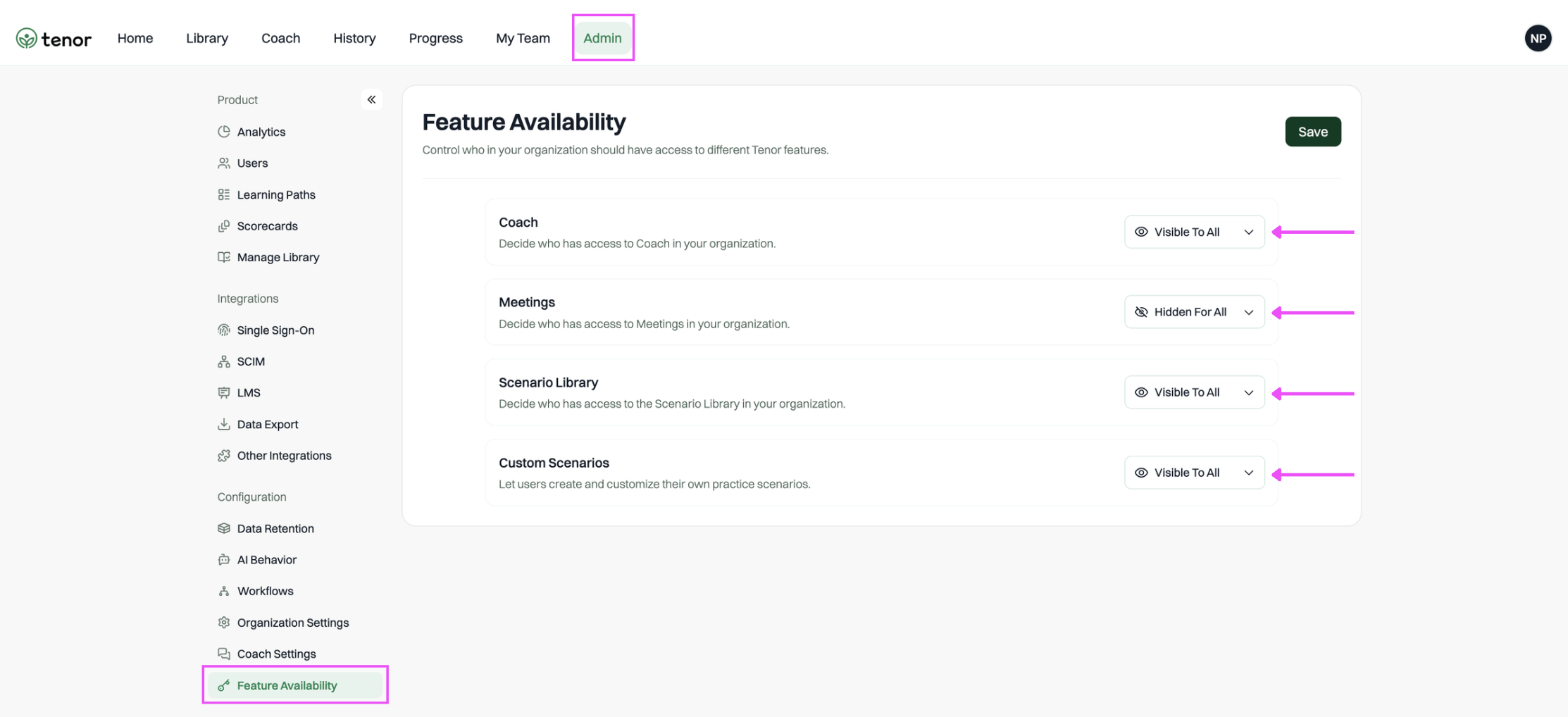Click the Scenario Library feature title
Image resolution: width=1568 pixels, height=717 pixels.
coord(548,382)
